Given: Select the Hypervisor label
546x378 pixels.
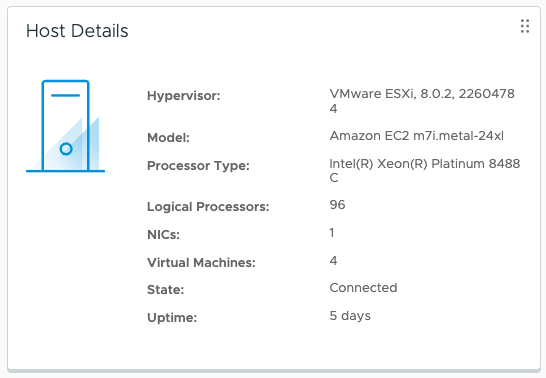Looking at the screenshot, I should click(184, 96).
